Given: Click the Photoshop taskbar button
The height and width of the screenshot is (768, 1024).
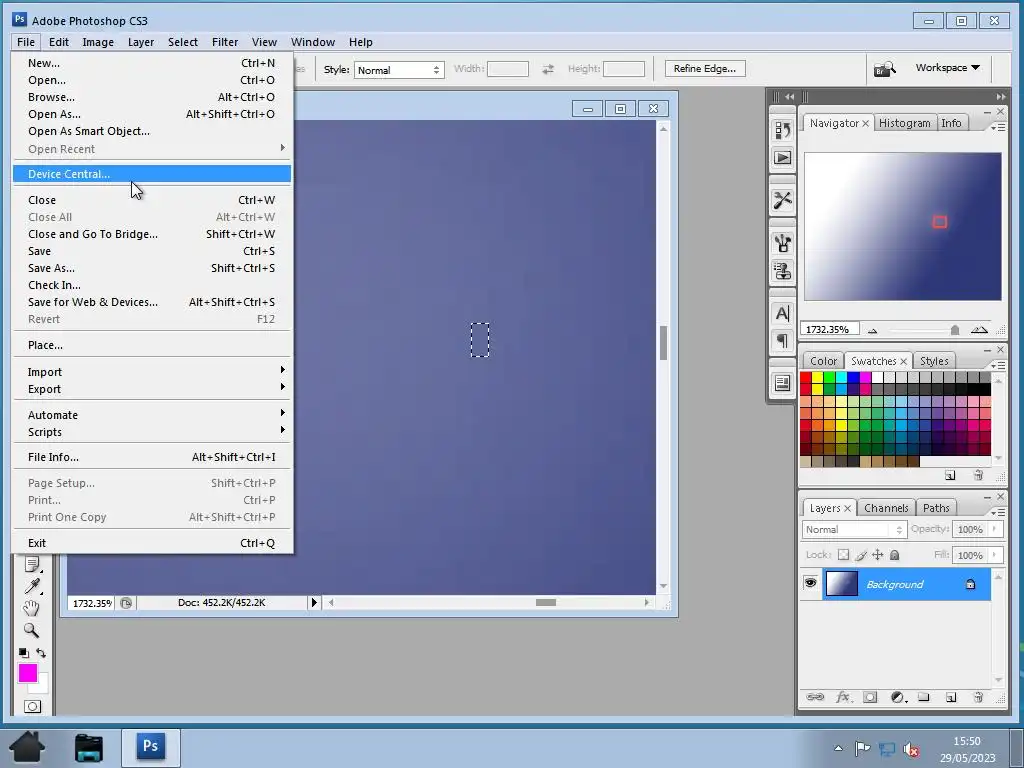Looking at the screenshot, I should point(151,746).
